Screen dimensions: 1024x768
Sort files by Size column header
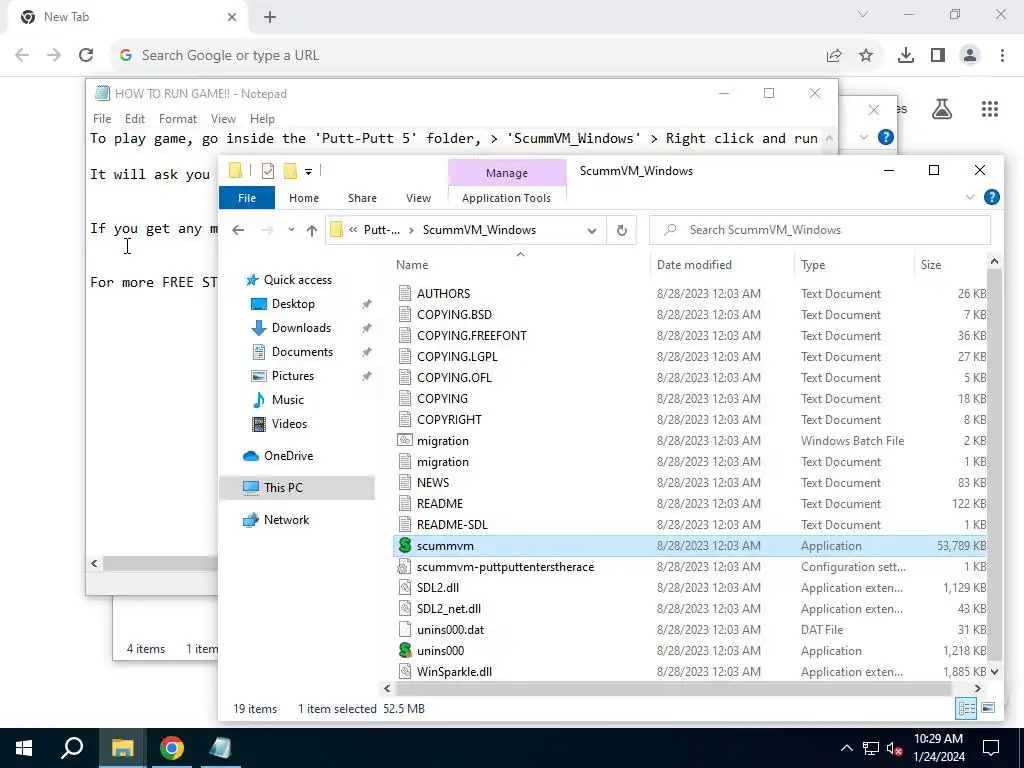(931, 264)
